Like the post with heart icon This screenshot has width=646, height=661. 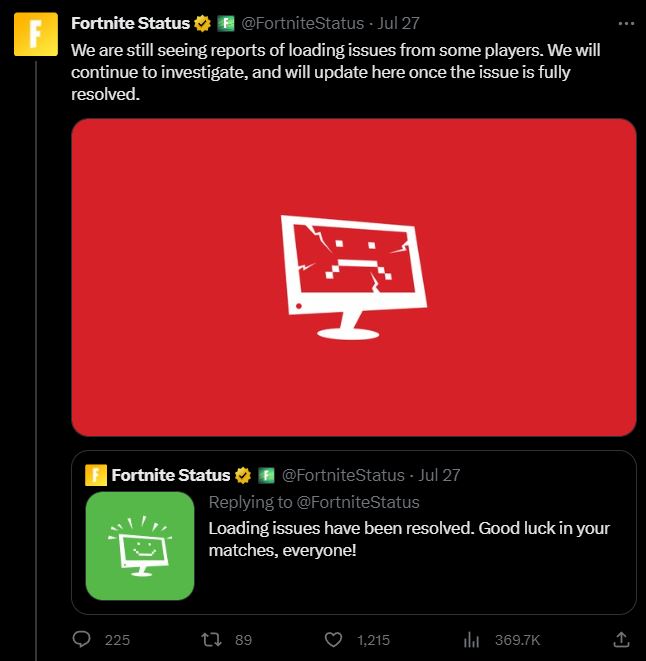point(333,640)
